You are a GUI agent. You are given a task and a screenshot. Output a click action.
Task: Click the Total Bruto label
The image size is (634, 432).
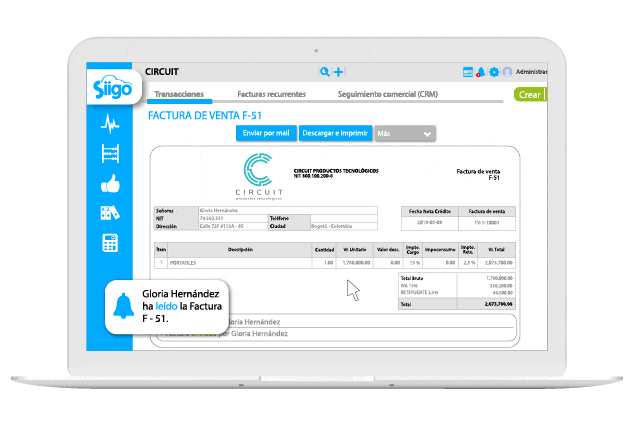tap(412, 278)
